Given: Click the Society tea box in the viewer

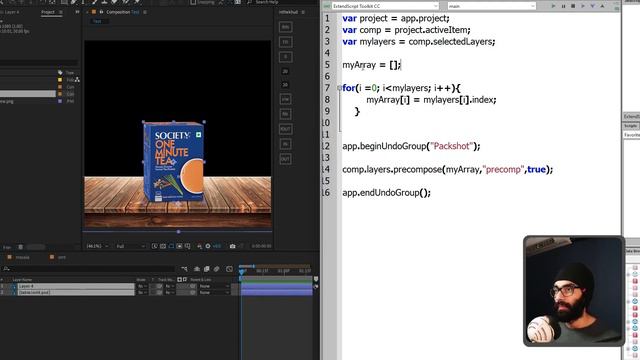Looking at the screenshot, I should [173, 161].
